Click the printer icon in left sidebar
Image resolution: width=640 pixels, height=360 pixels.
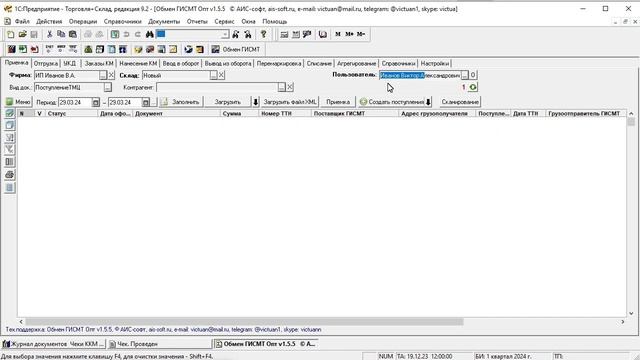10,175
